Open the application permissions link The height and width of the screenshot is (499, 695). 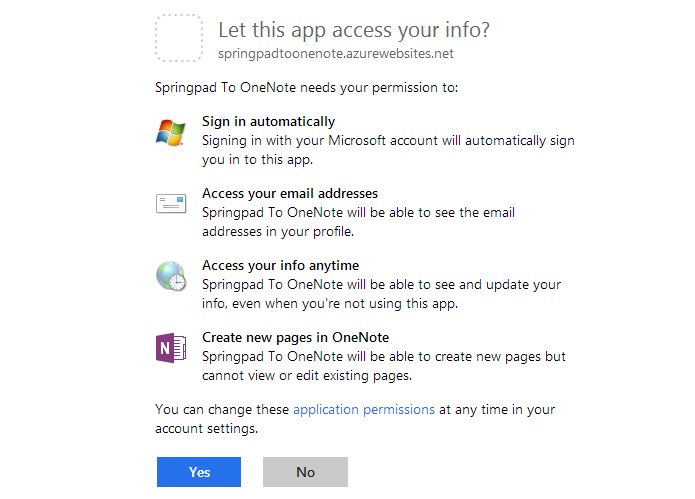(x=364, y=409)
